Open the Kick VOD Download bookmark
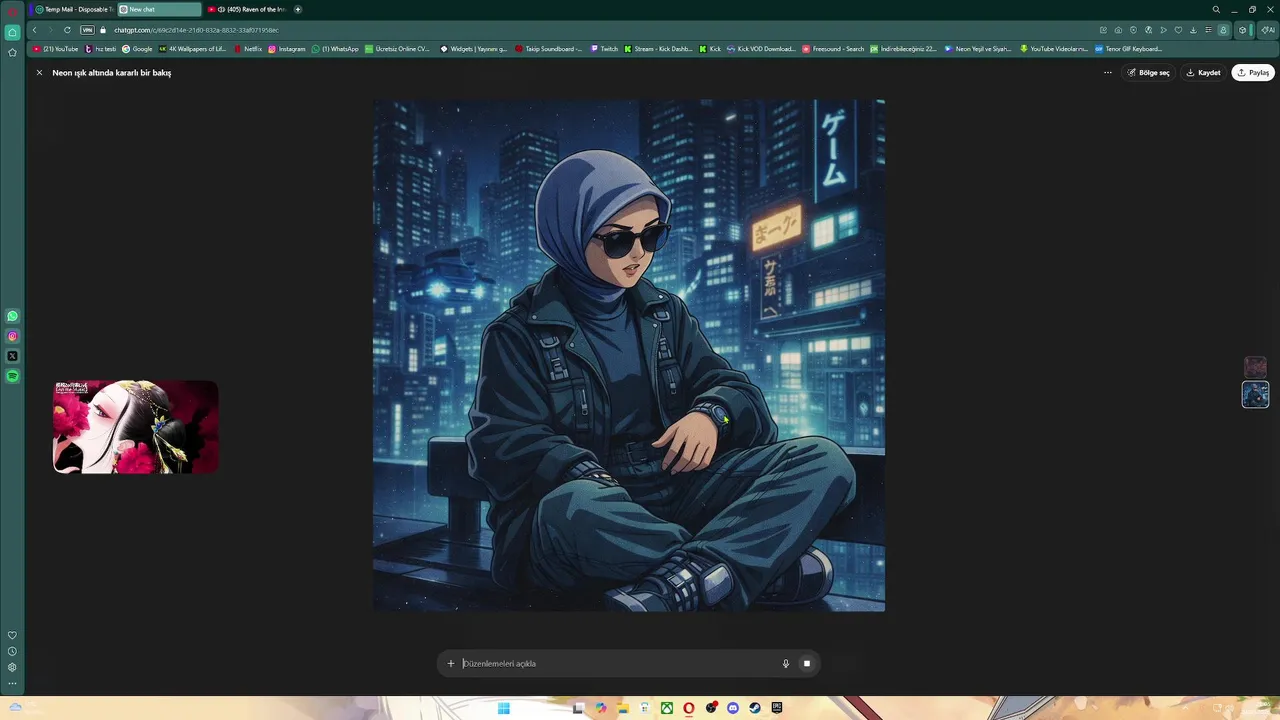The image size is (1280, 720). tap(761, 49)
